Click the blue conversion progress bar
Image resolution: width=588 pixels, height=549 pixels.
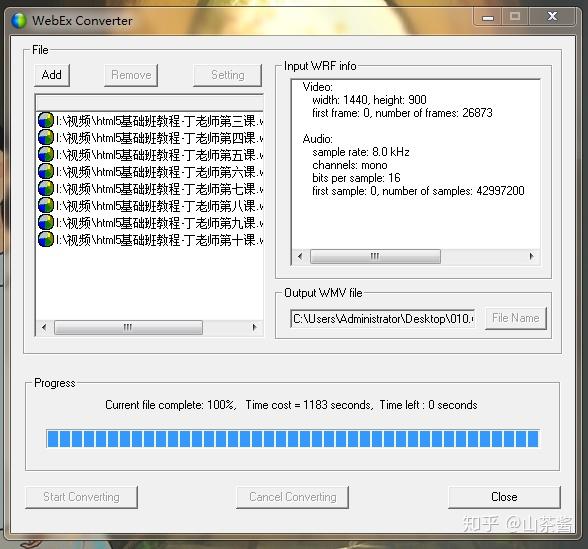[292, 439]
